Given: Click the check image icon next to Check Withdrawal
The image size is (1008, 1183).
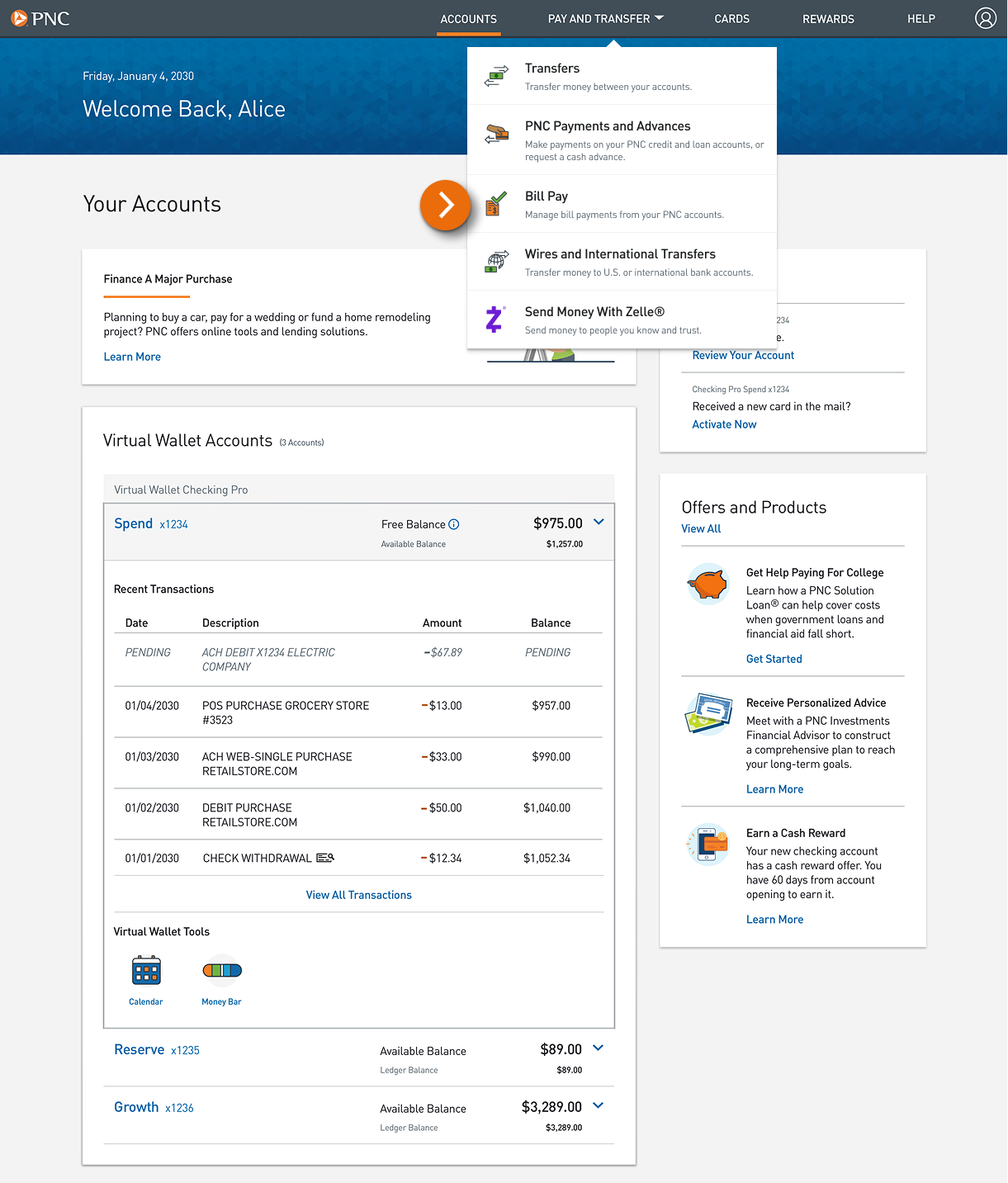Looking at the screenshot, I should (x=324, y=858).
